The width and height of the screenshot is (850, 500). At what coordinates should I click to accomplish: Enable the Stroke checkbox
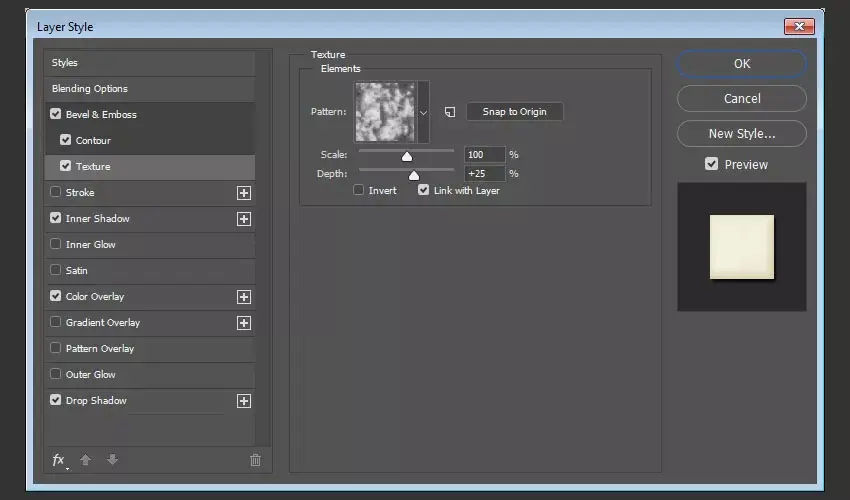tap(55, 192)
